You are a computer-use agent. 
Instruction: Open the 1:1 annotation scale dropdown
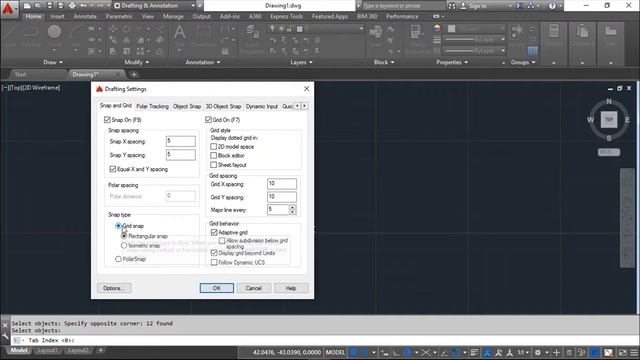pos(523,352)
